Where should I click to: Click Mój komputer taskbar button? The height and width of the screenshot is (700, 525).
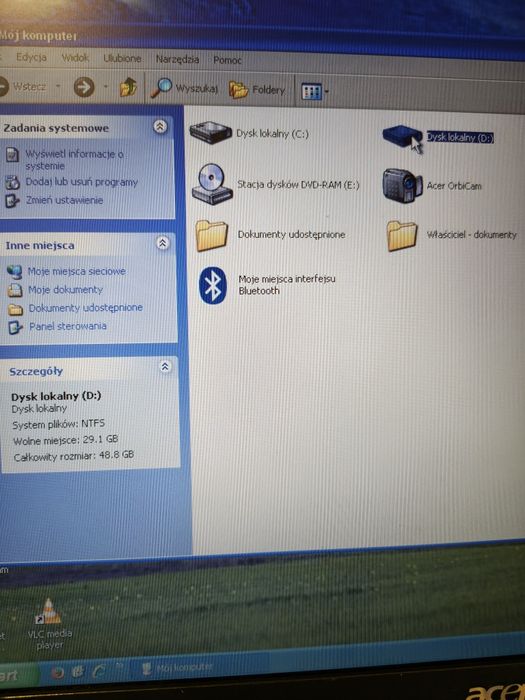pyautogui.click(x=178, y=668)
